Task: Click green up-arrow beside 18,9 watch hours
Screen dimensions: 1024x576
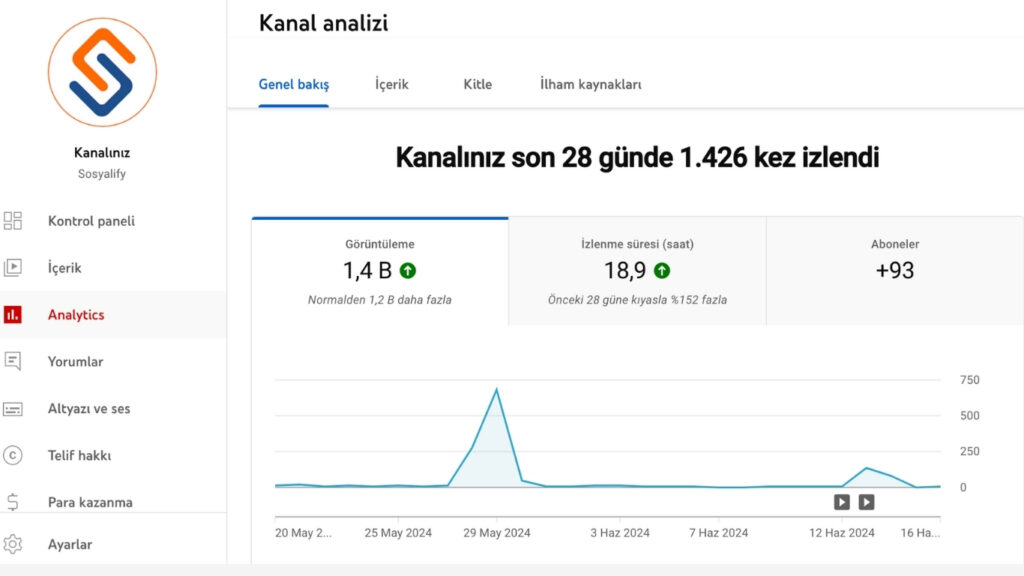Action: click(662, 270)
